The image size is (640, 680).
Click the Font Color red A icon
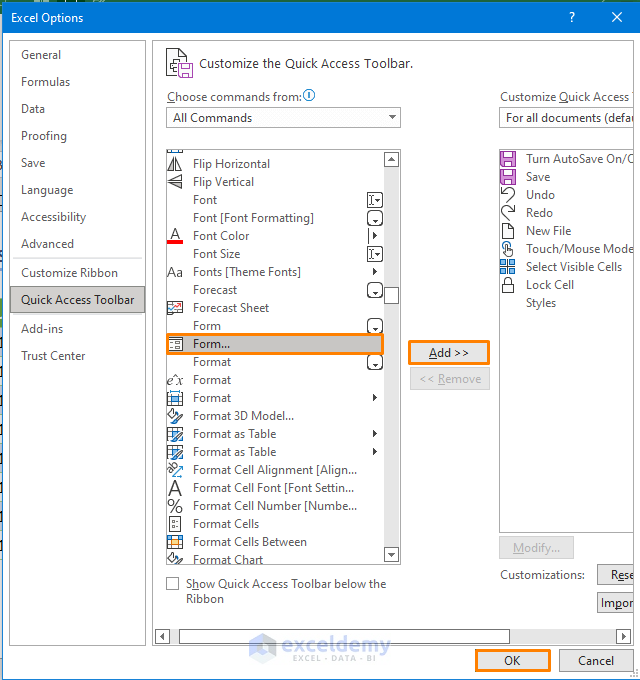click(x=175, y=236)
